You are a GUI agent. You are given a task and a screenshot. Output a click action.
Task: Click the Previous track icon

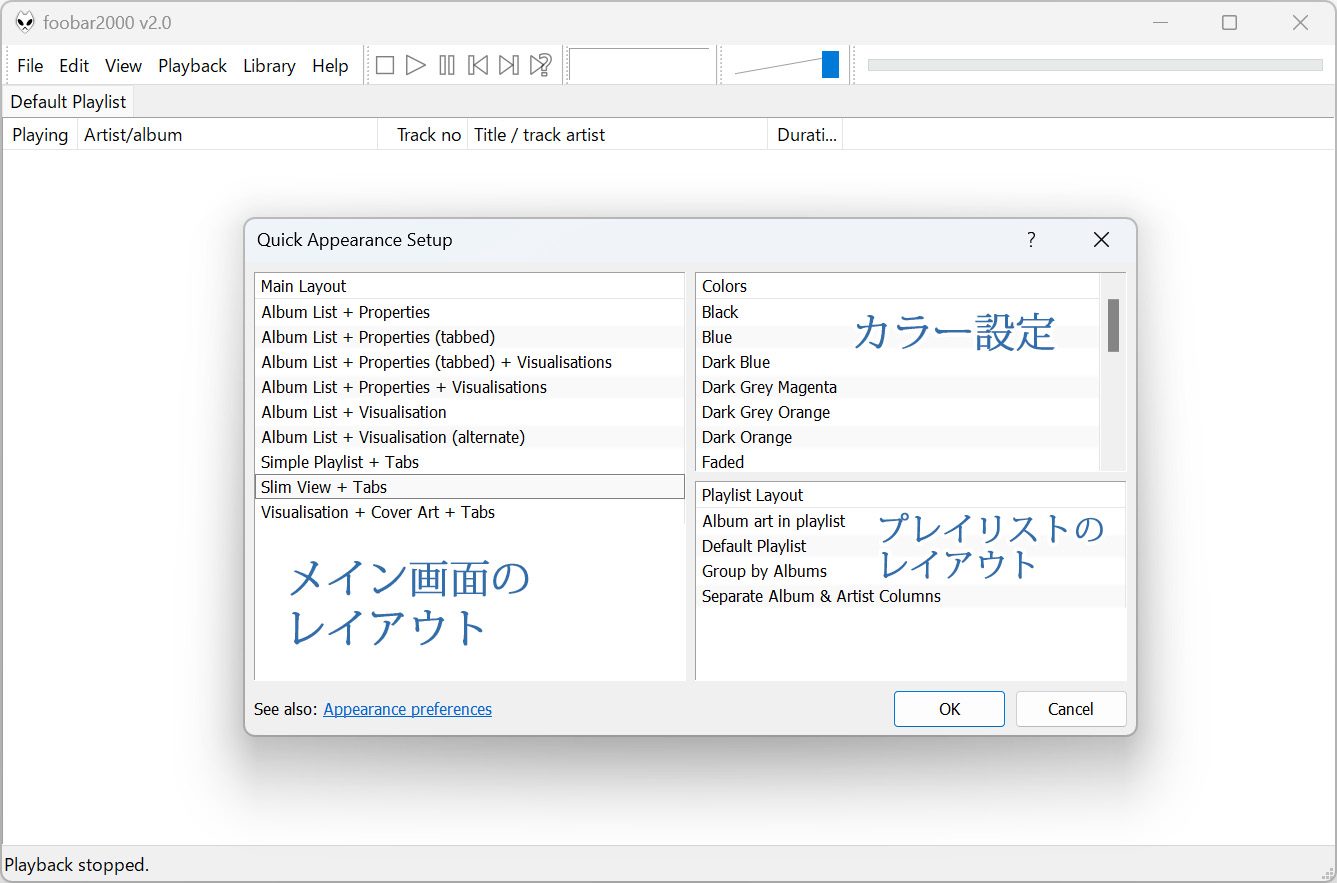click(x=478, y=66)
